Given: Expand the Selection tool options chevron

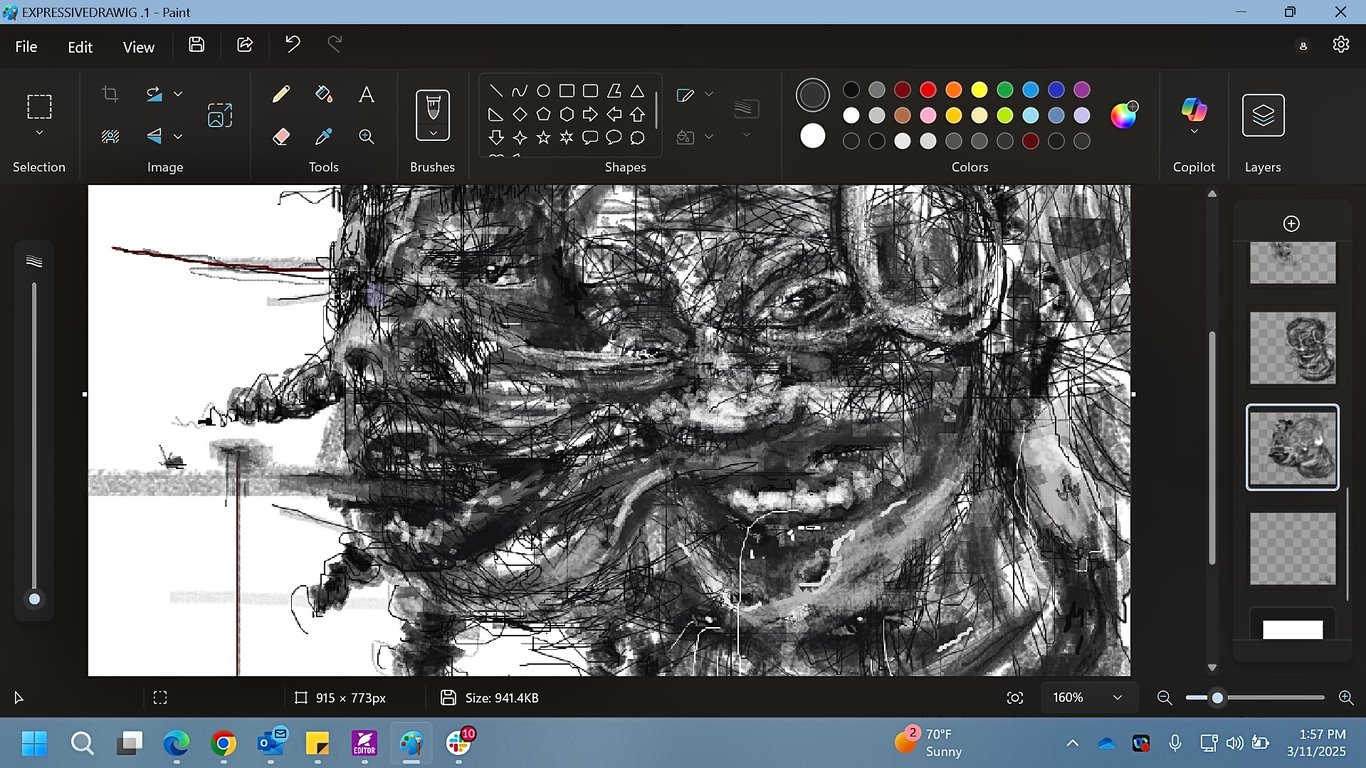Looking at the screenshot, I should (39, 132).
